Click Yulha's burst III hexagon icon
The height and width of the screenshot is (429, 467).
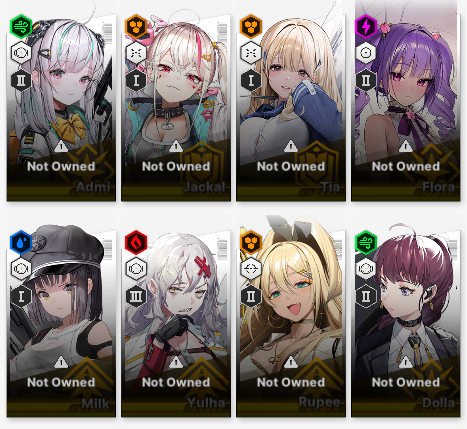pyautogui.click(x=136, y=296)
